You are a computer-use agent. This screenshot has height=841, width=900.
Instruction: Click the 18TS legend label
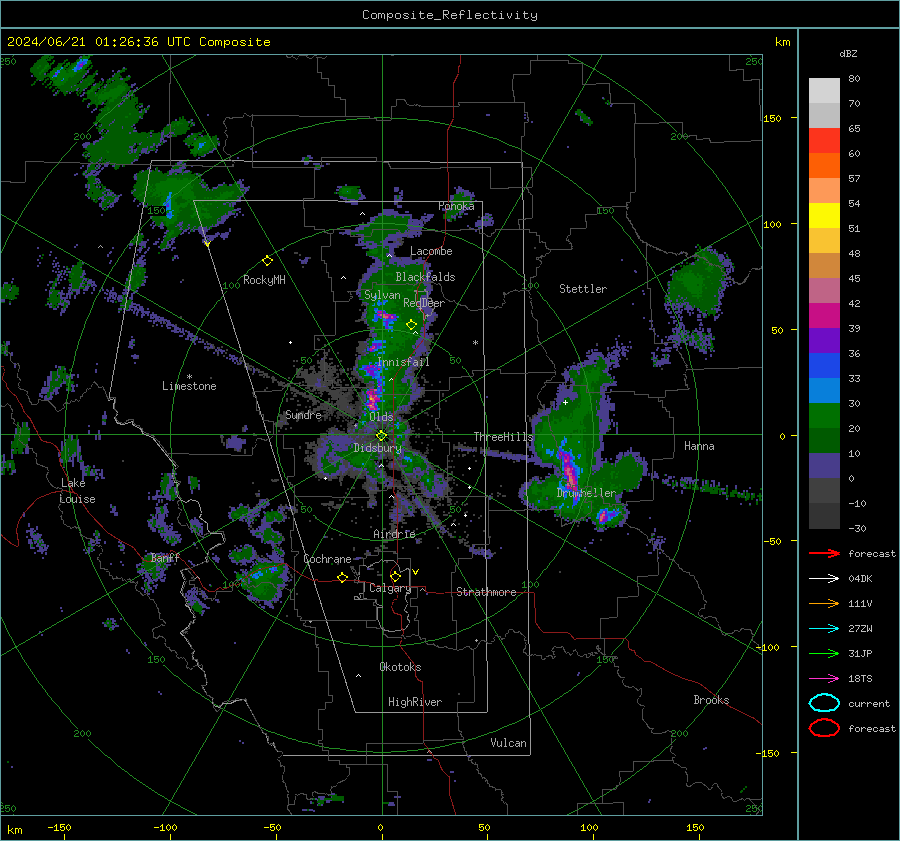[x=860, y=679]
